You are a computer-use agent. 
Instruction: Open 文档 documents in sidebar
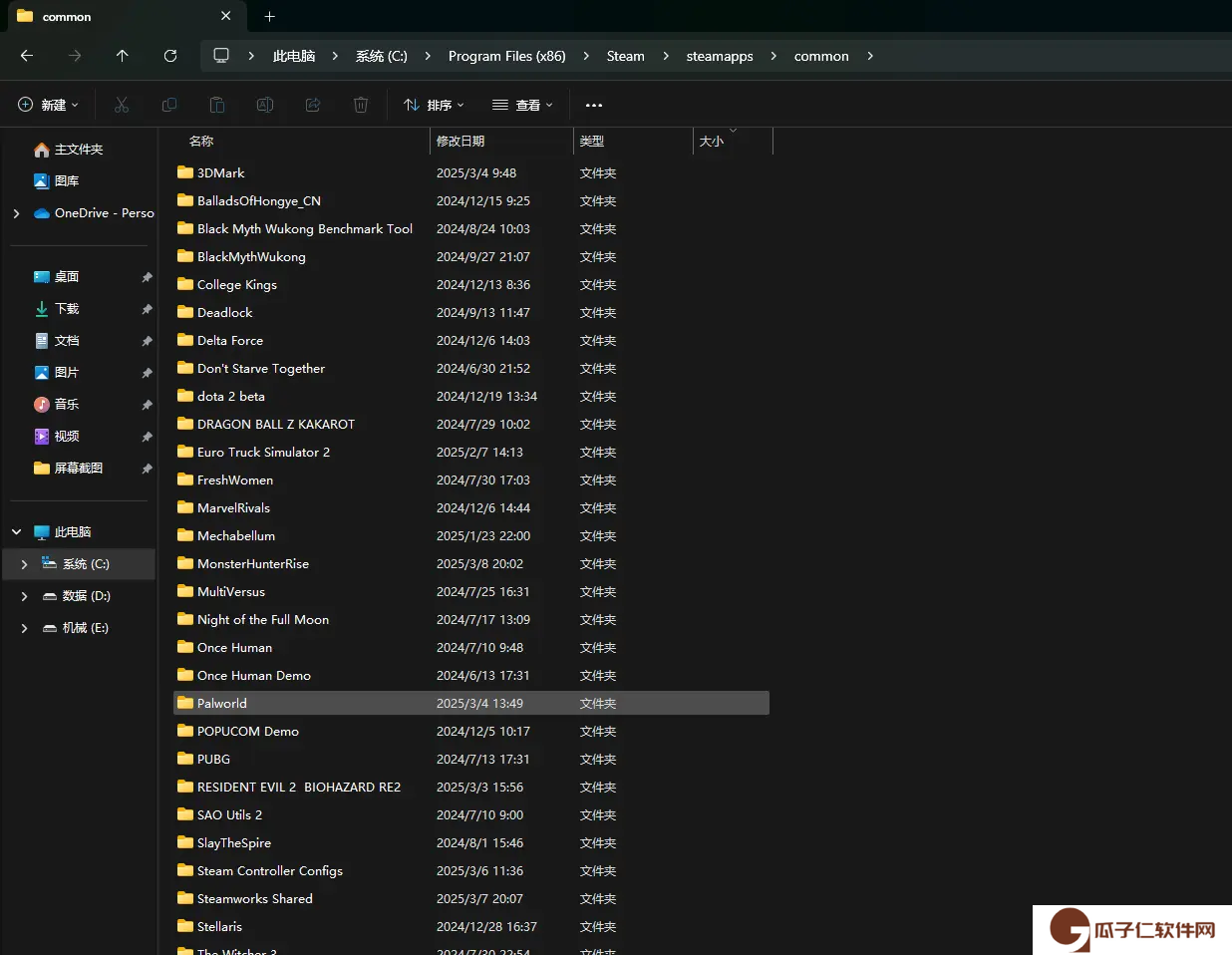(57, 341)
